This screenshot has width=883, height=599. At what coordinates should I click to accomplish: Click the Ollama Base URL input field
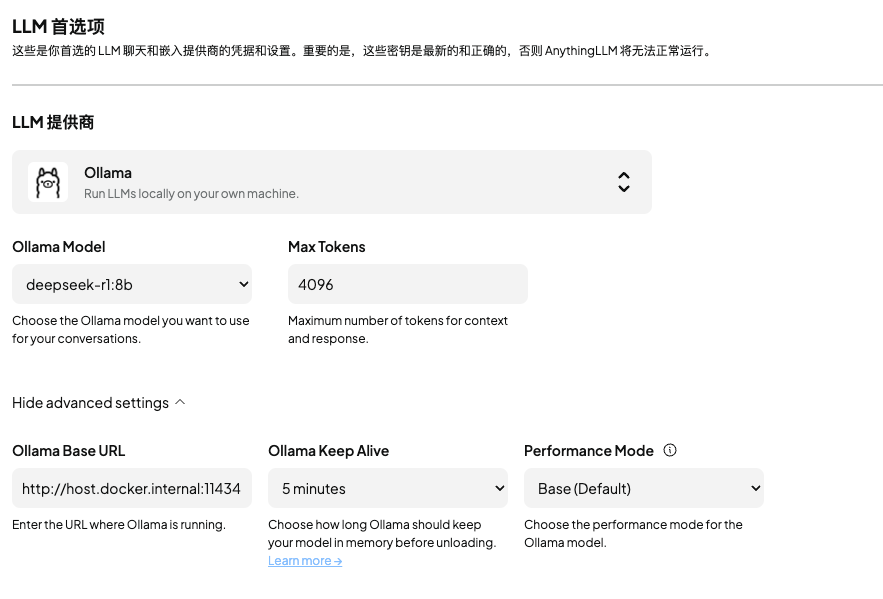coord(132,489)
